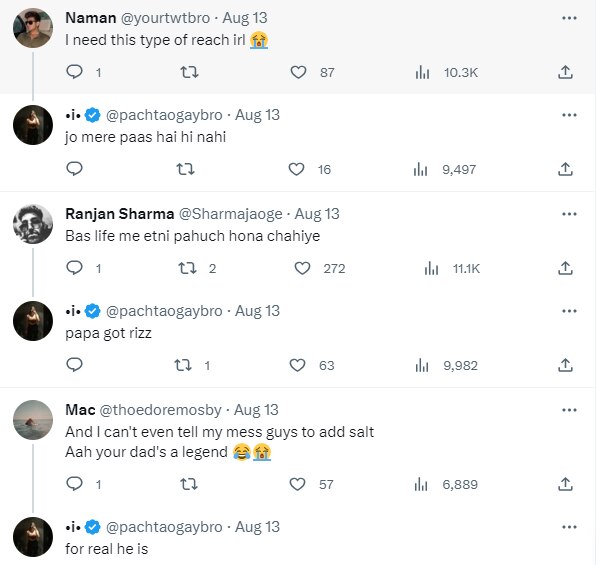The image size is (596, 565).
Task: Open Ranjan Sharma's avatar
Action: point(33,224)
